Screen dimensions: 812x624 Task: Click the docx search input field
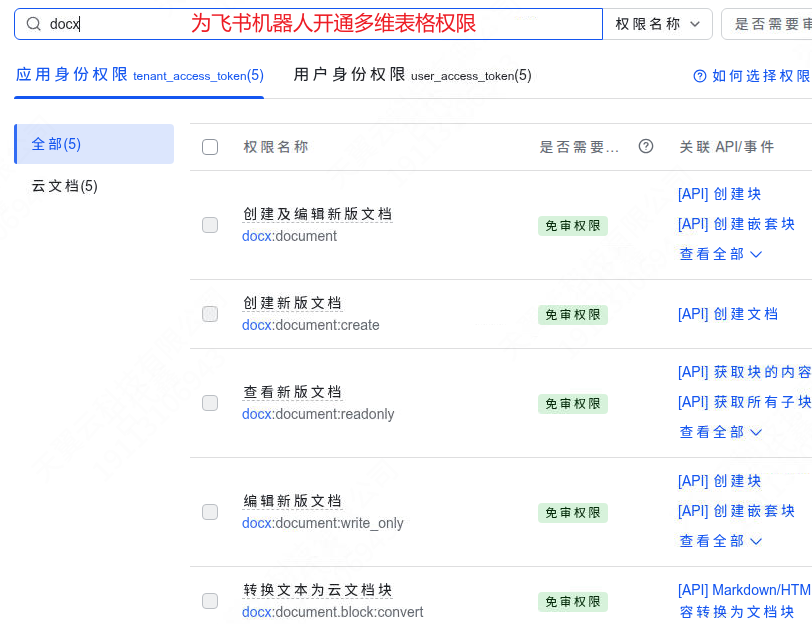point(309,24)
